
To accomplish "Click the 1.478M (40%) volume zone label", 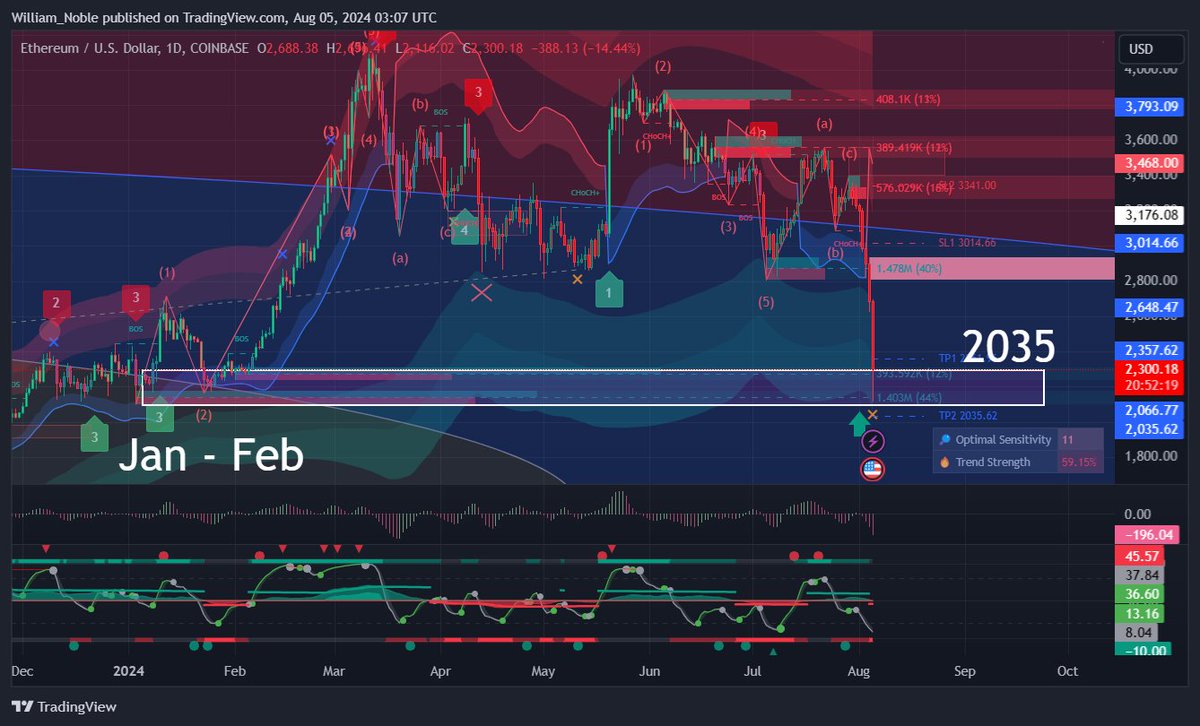I will (x=909, y=269).
